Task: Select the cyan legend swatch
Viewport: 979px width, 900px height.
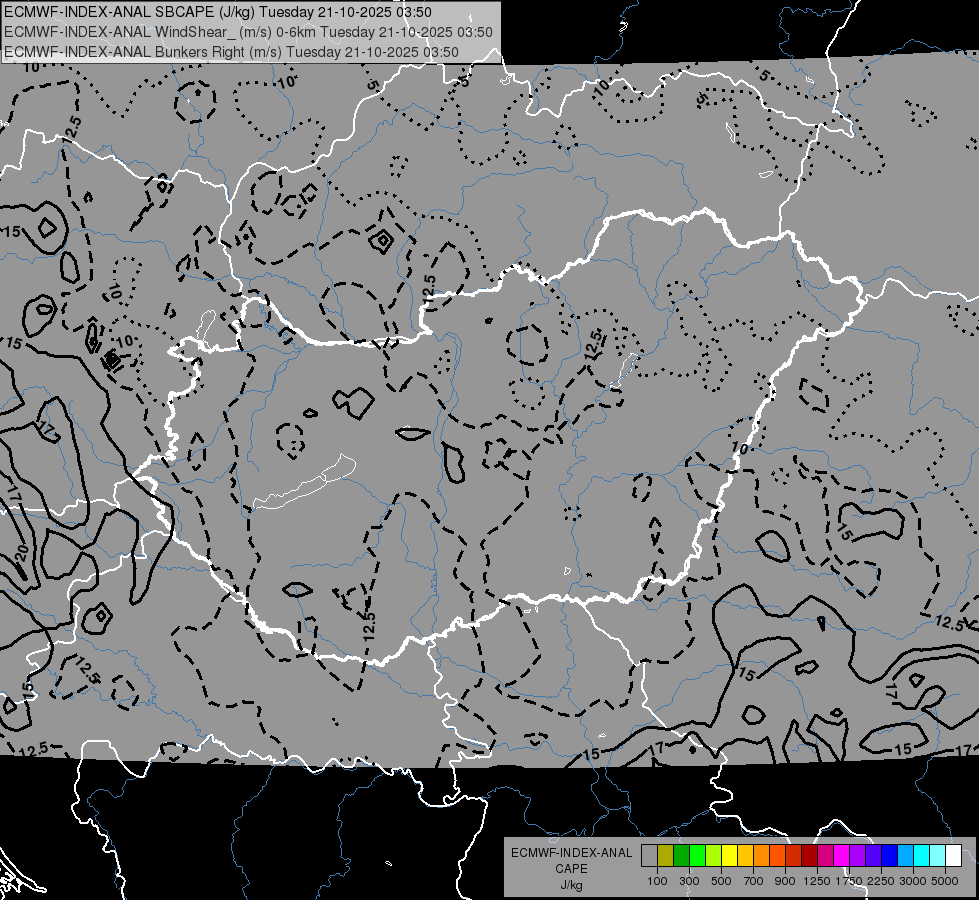Action: [x=922, y=856]
